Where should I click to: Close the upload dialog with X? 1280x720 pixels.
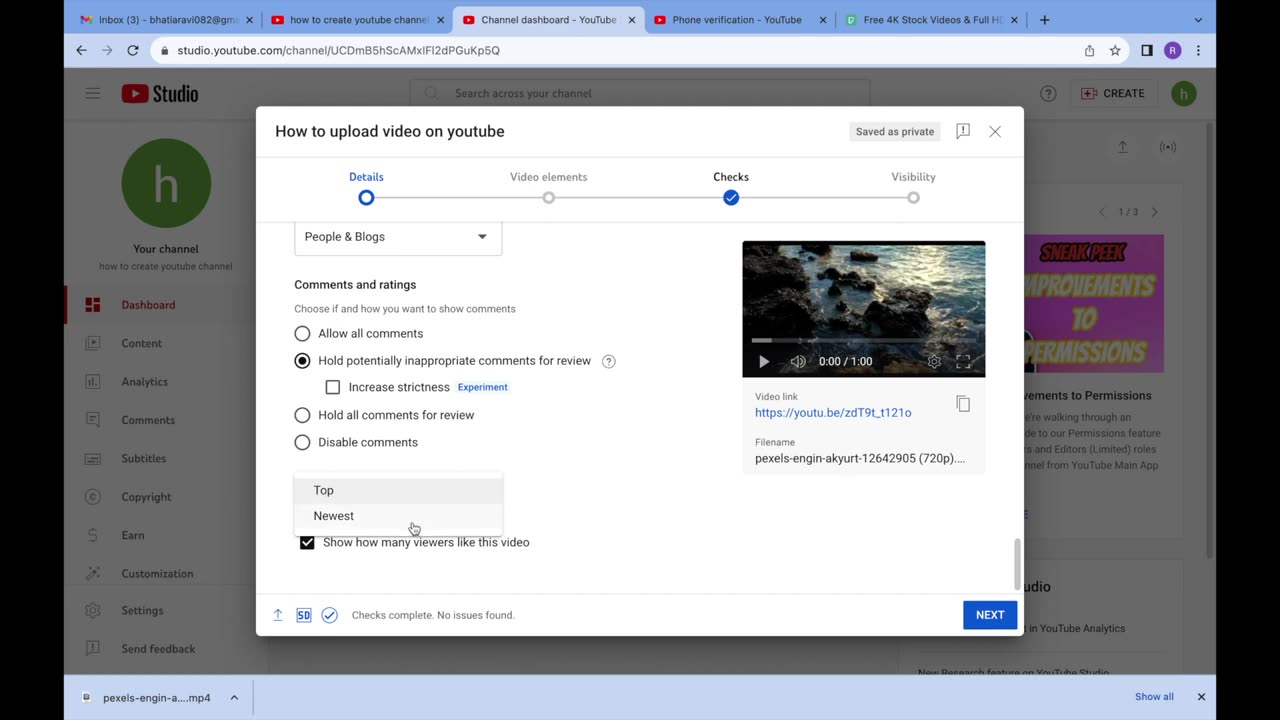point(995,131)
